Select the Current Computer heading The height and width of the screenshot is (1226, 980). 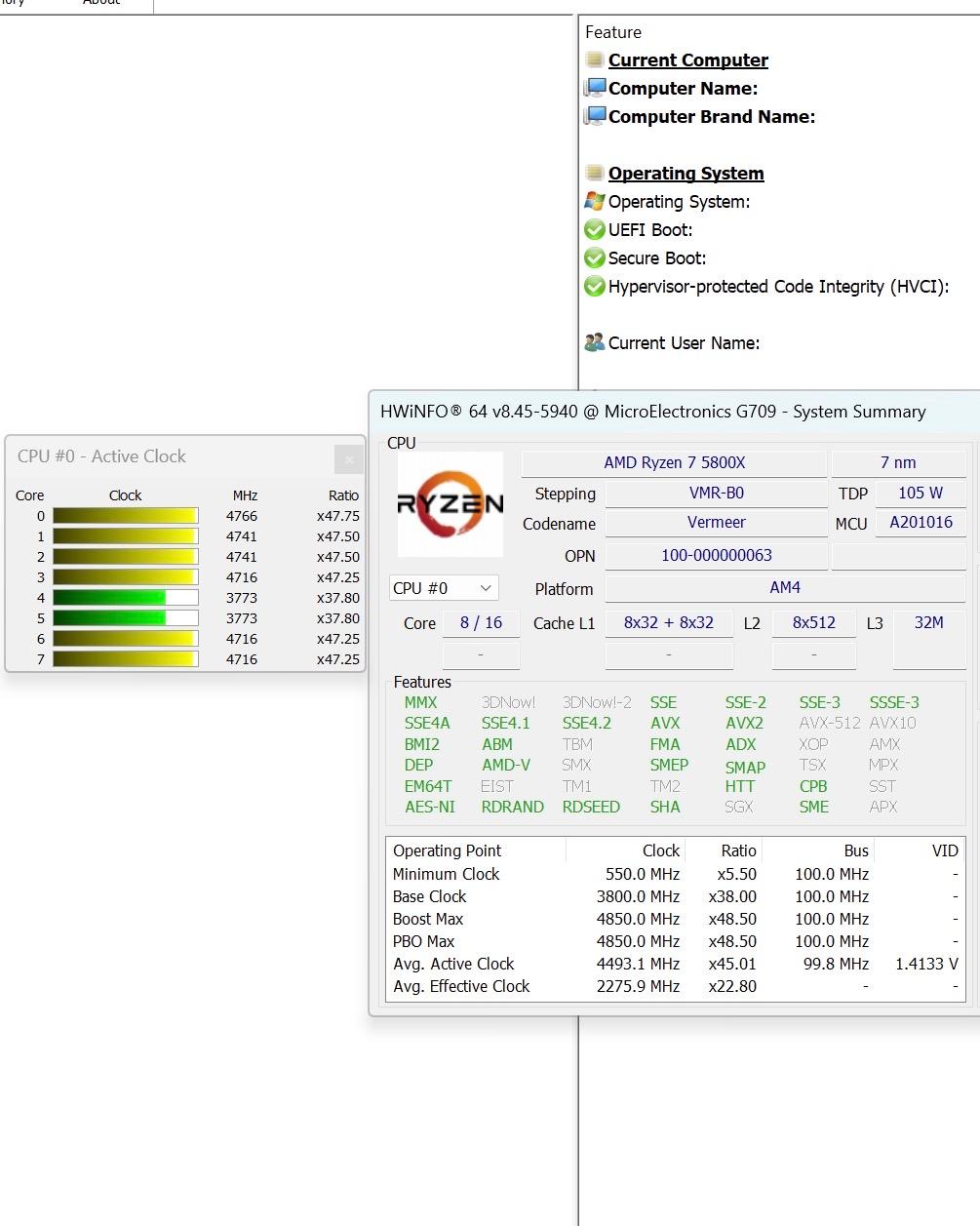click(x=688, y=59)
